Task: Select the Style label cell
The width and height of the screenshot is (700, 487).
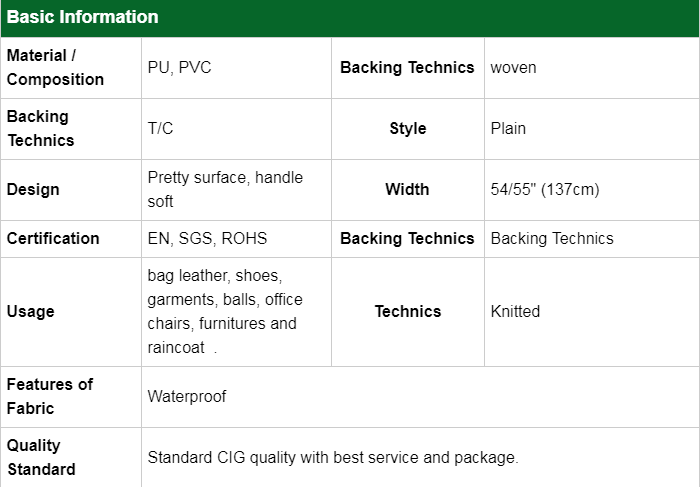Action: (x=407, y=129)
